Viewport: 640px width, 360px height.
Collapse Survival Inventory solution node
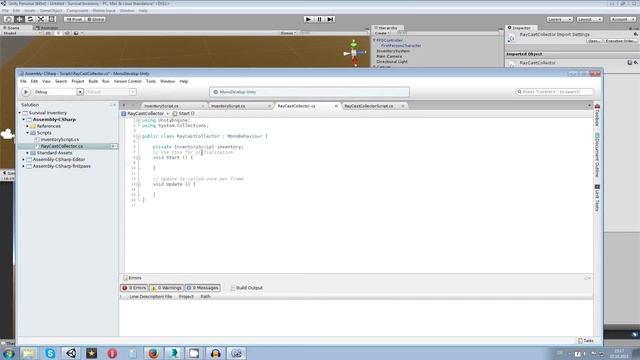click(x=20, y=113)
